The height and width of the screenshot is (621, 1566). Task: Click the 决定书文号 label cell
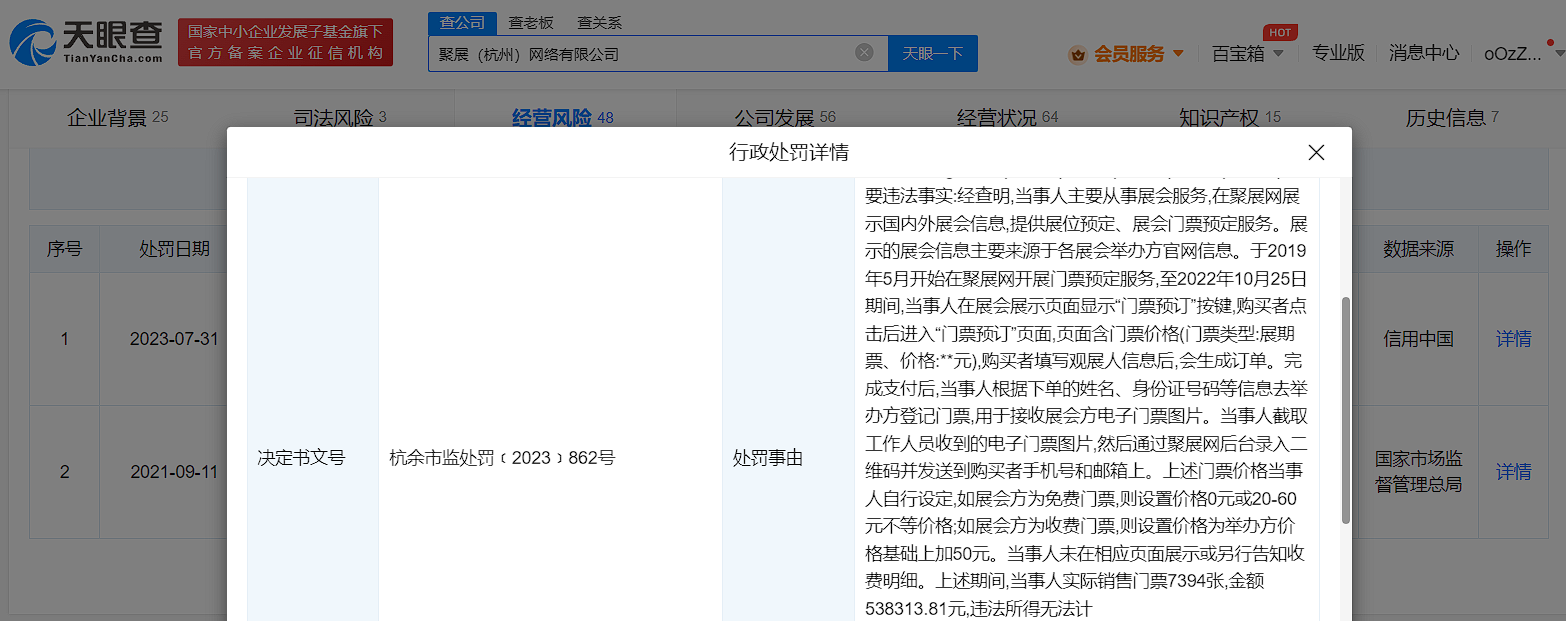302,458
